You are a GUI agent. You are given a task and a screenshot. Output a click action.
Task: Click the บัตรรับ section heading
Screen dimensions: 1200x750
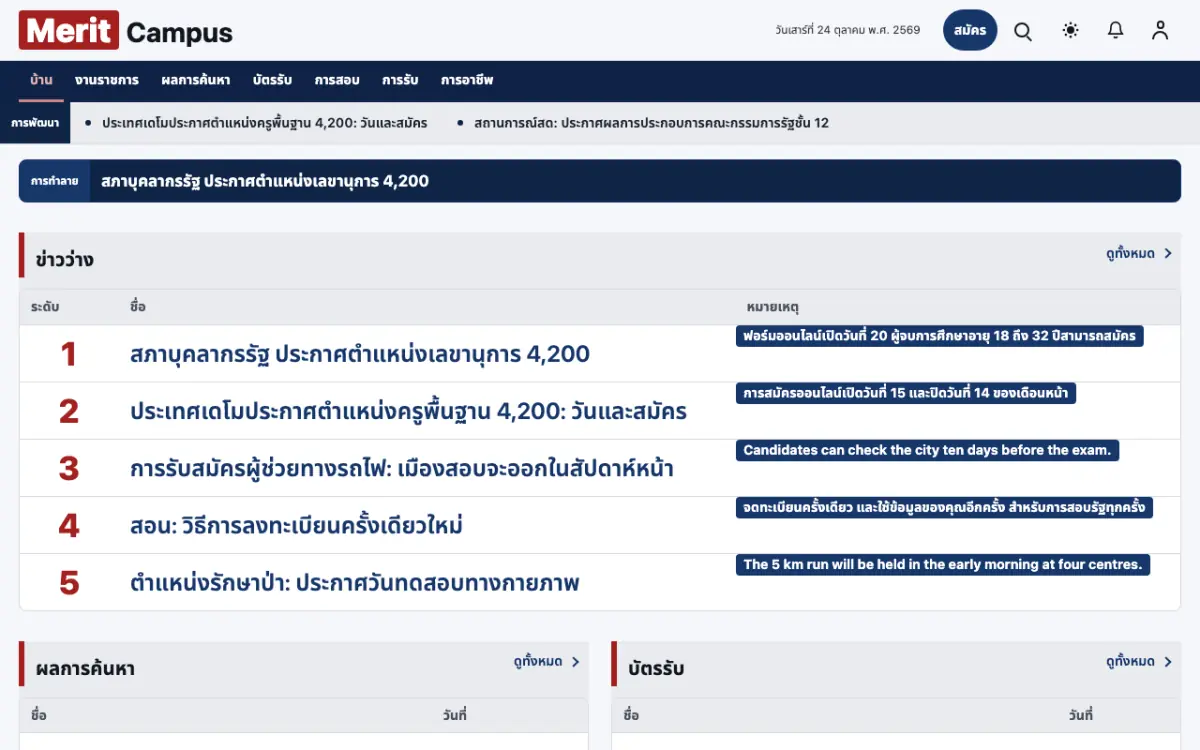(x=656, y=668)
